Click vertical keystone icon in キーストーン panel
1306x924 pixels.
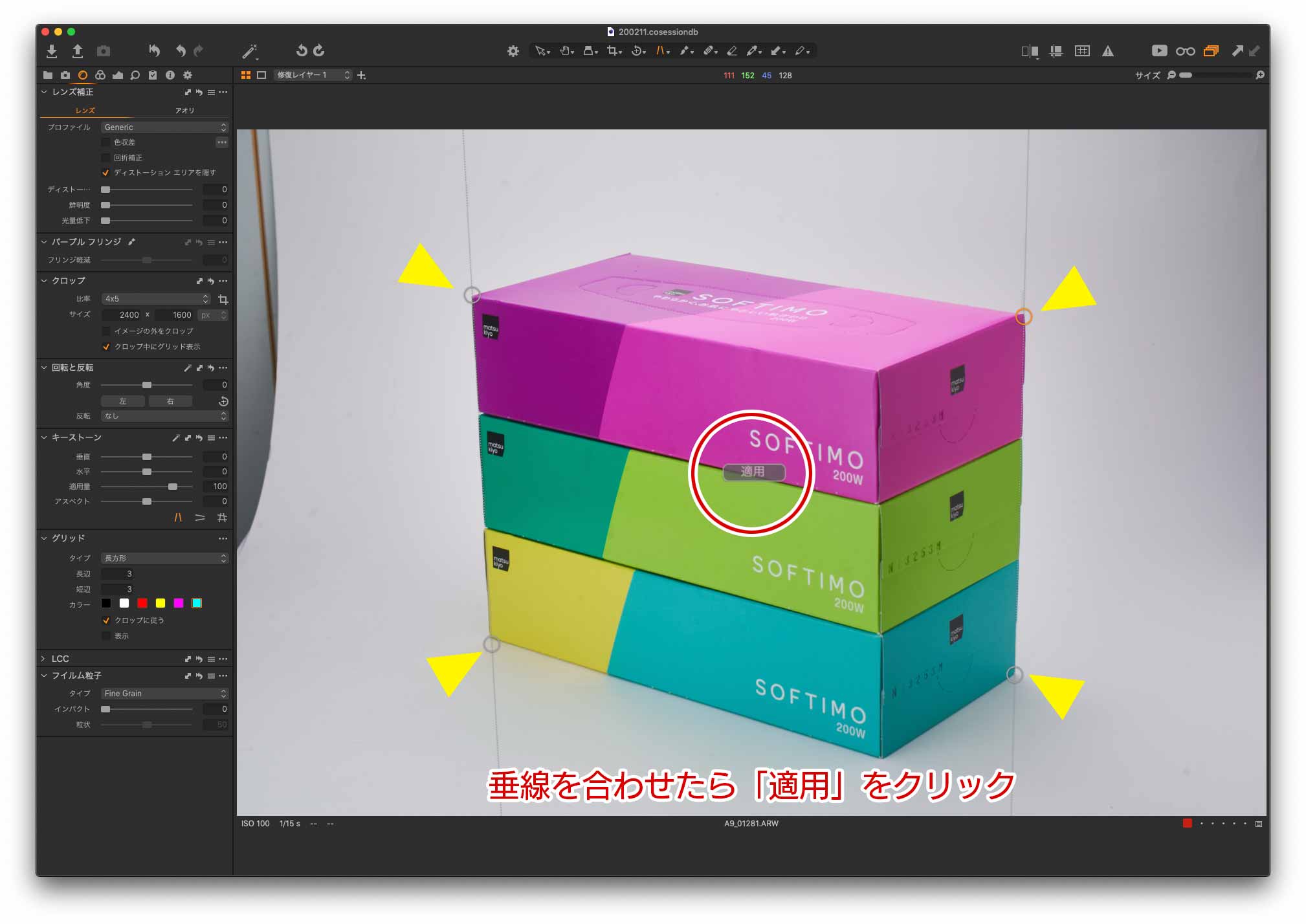178,518
